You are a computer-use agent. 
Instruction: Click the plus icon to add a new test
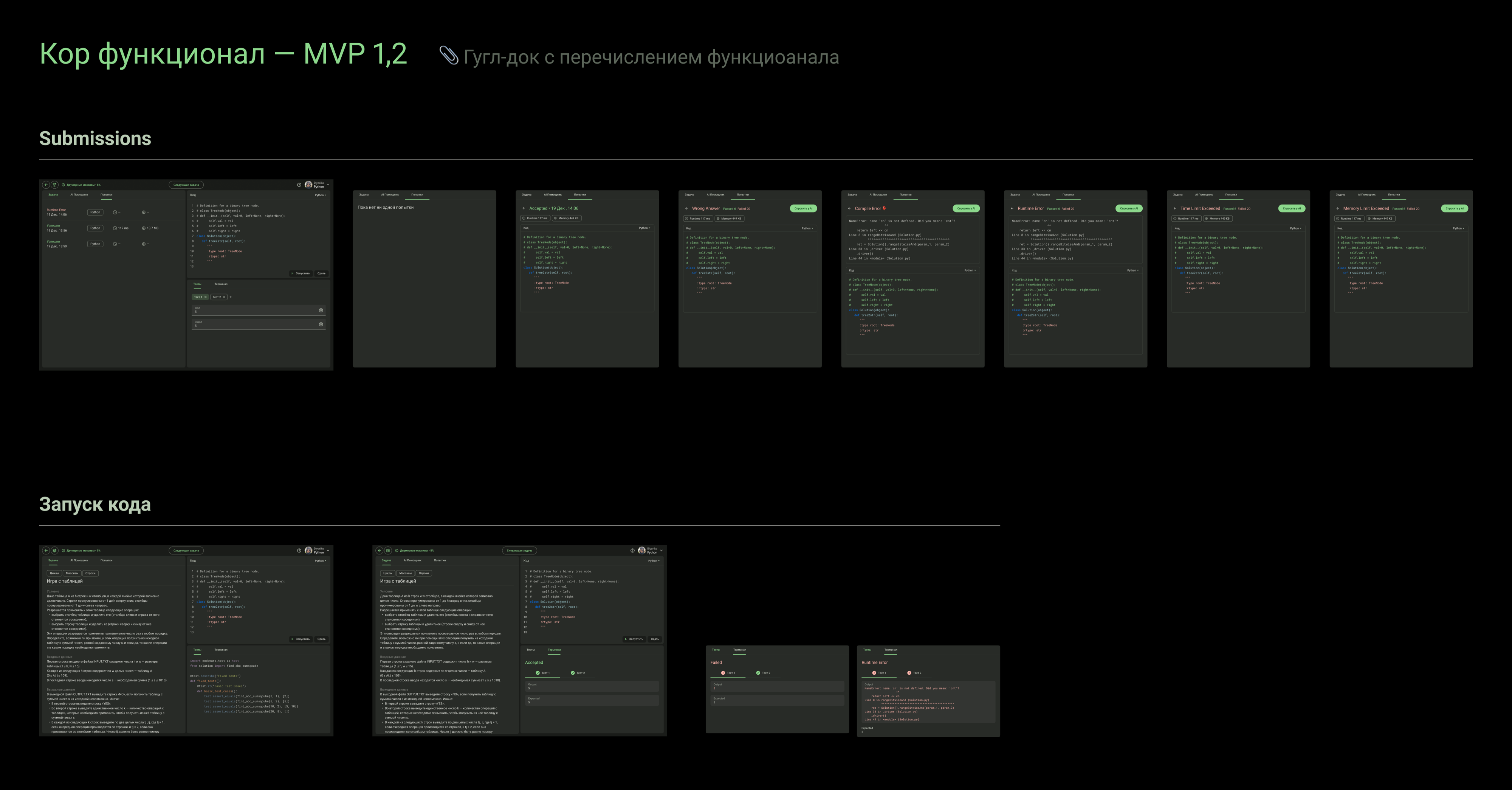[231, 297]
